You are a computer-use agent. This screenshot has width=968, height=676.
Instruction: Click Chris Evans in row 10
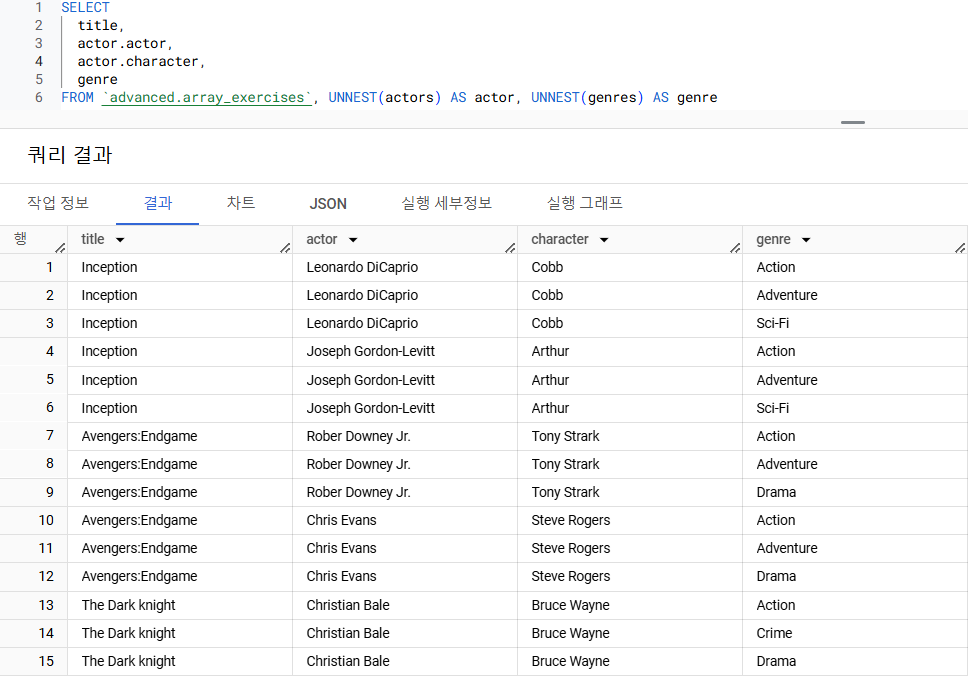(x=341, y=520)
